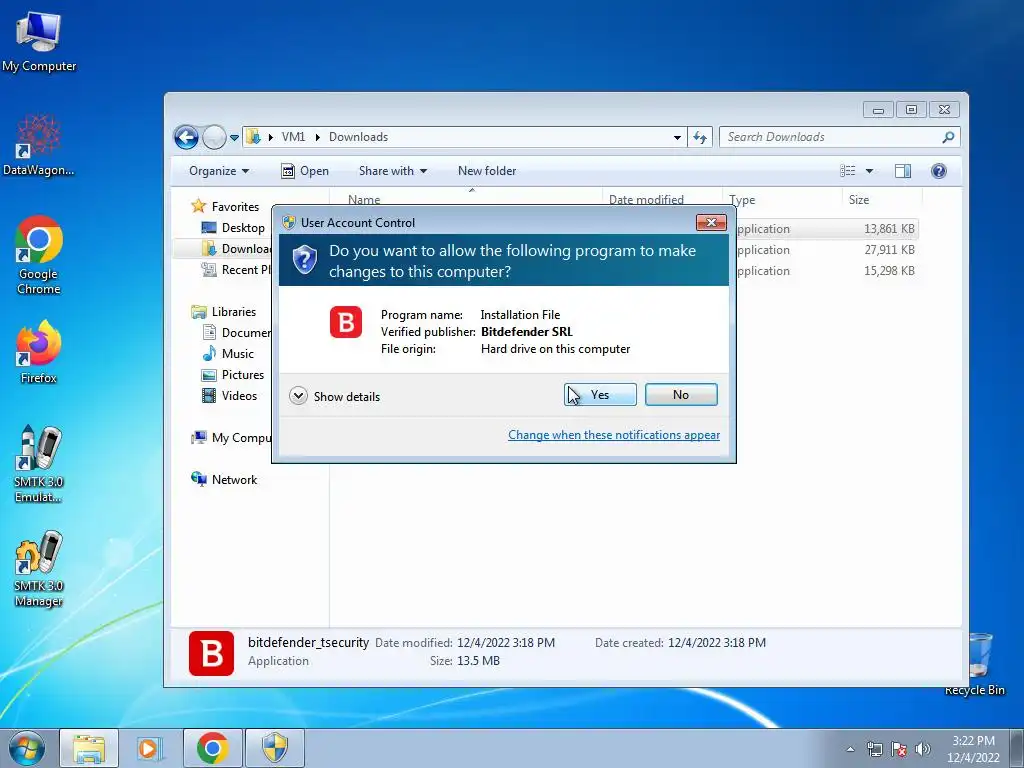The height and width of the screenshot is (768, 1024).
Task: Open Music library
Action: click(x=228, y=353)
